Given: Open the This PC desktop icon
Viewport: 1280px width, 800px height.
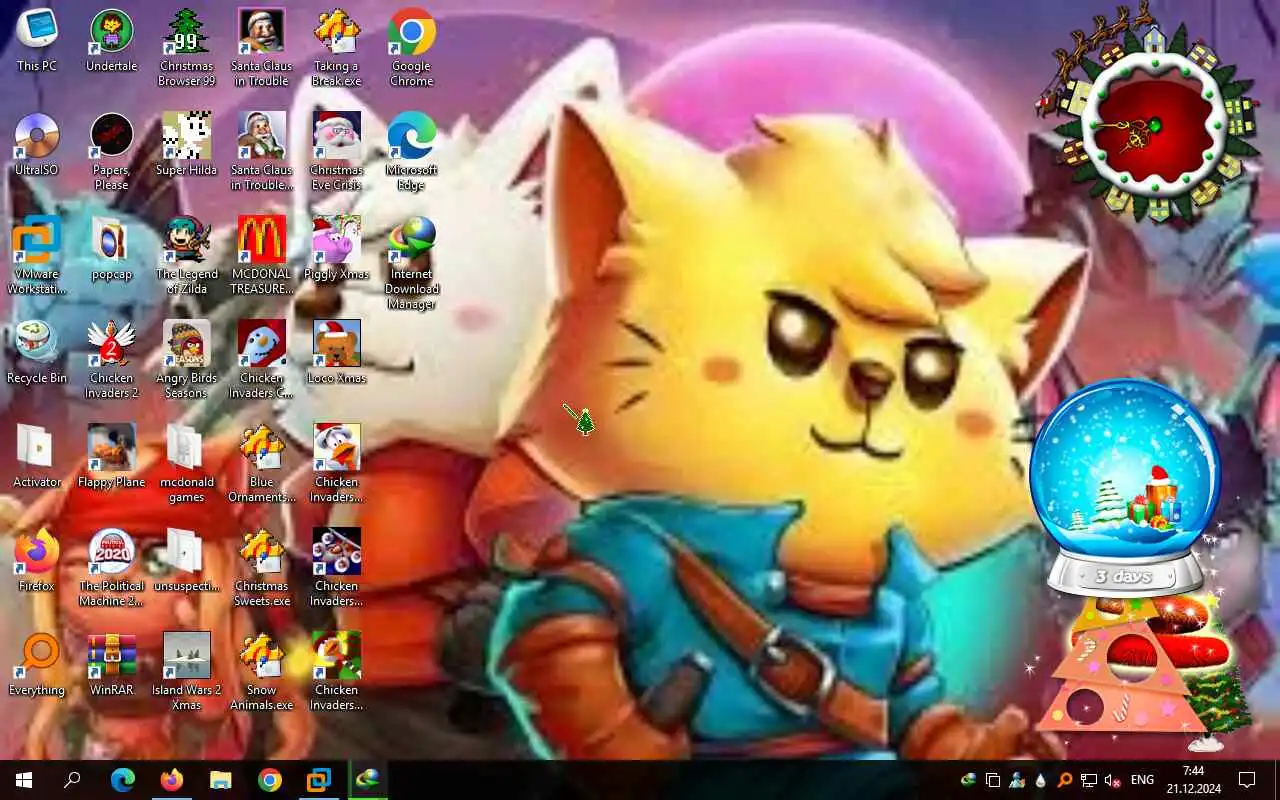Looking at the screenshot, I should point(37,41).
